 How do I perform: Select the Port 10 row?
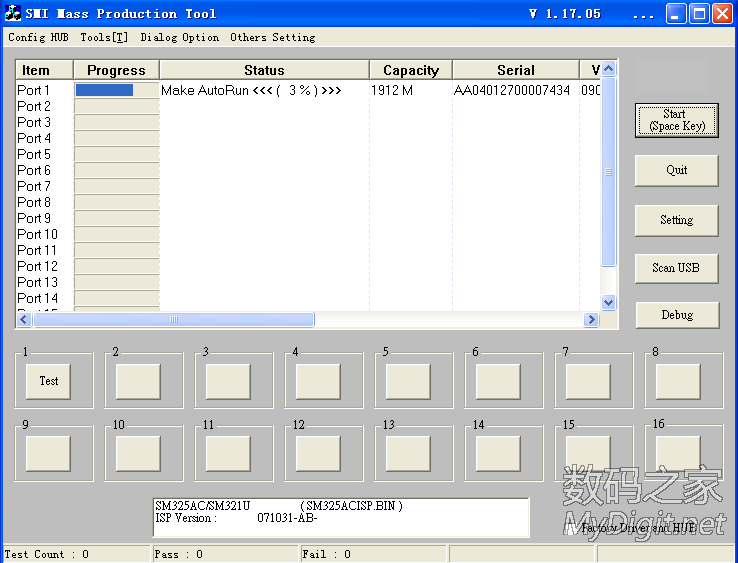click(x=308, y=234)
